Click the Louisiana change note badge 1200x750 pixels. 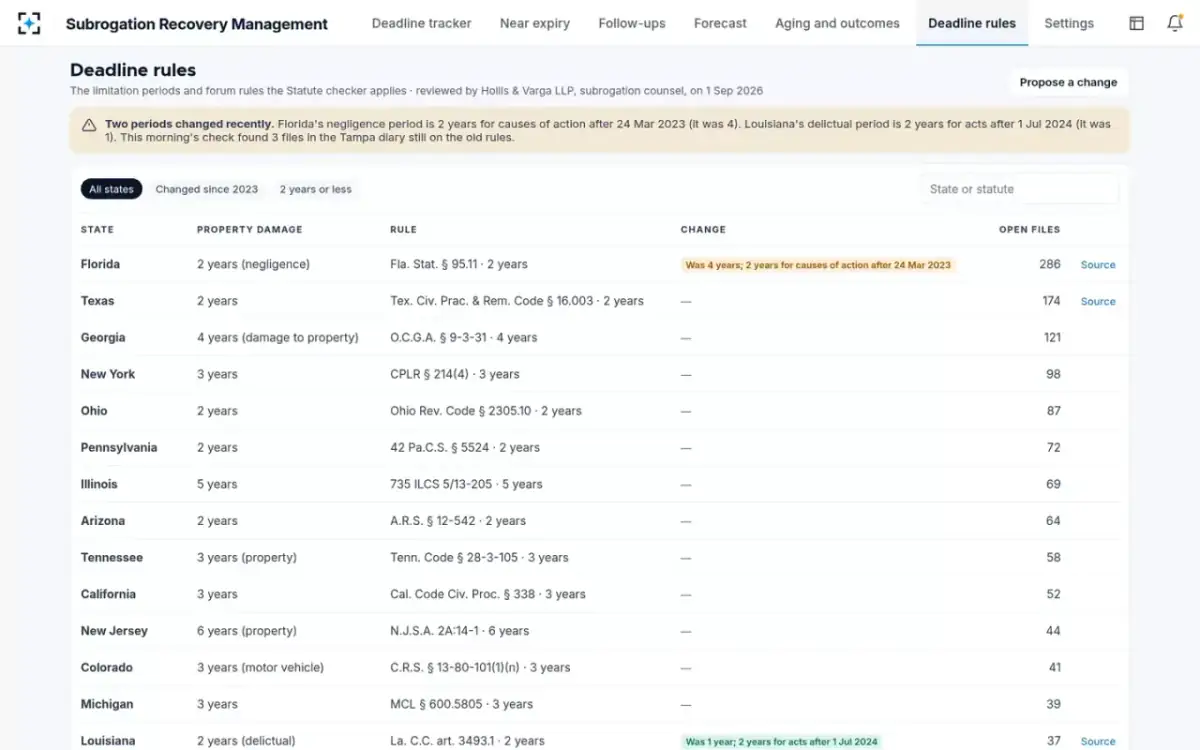[x=781, y=741]
